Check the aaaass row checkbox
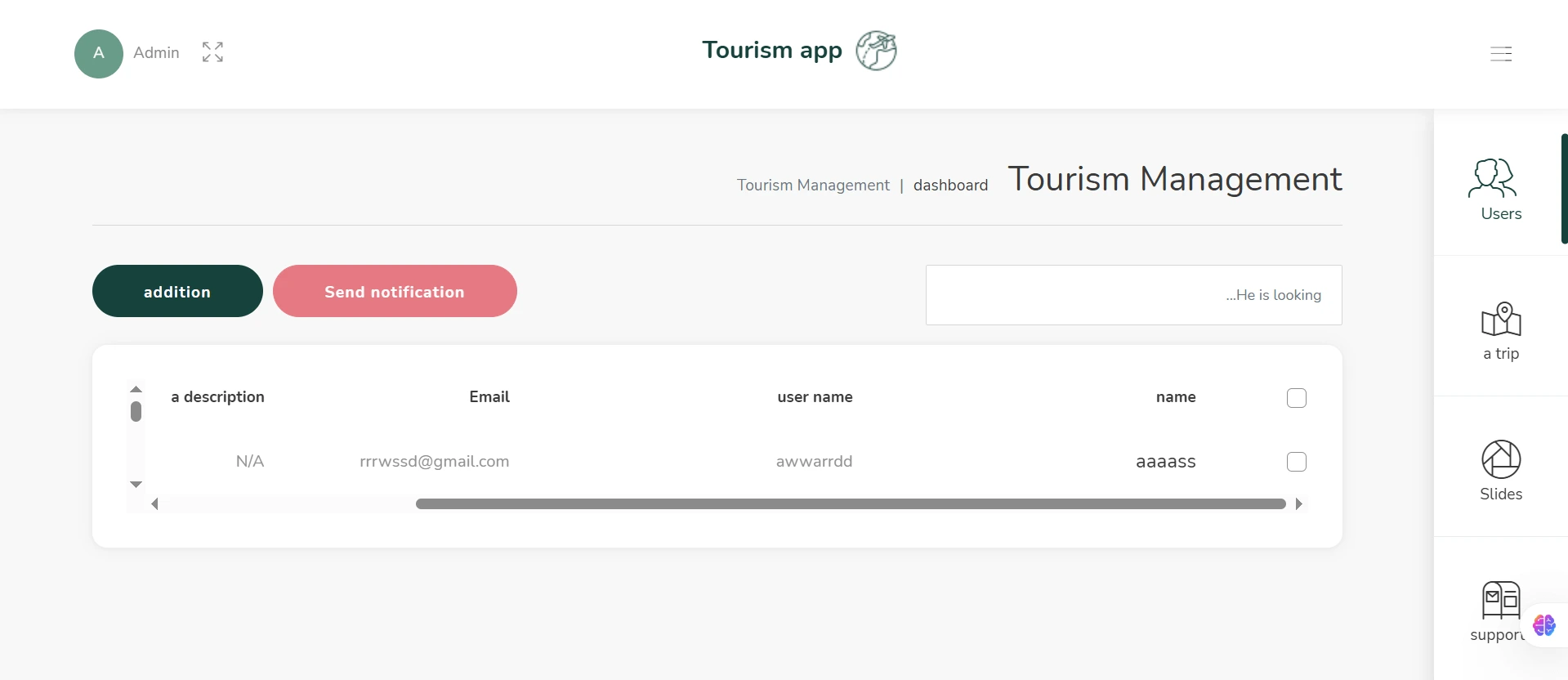1568x680 pixels. [x=1297, y=462]
